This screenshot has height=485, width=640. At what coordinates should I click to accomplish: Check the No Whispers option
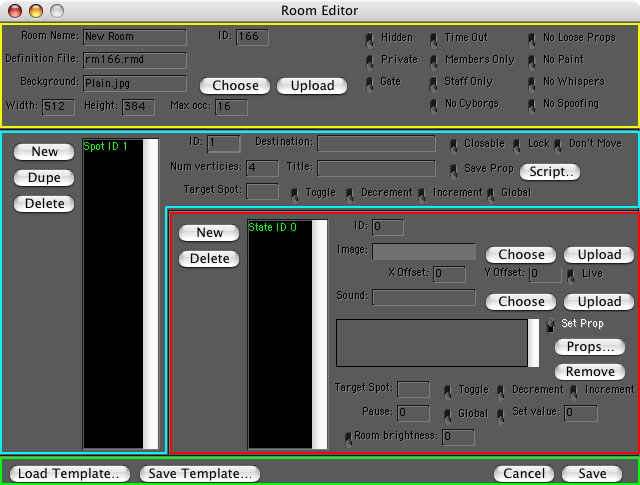[x=532, y=82]
